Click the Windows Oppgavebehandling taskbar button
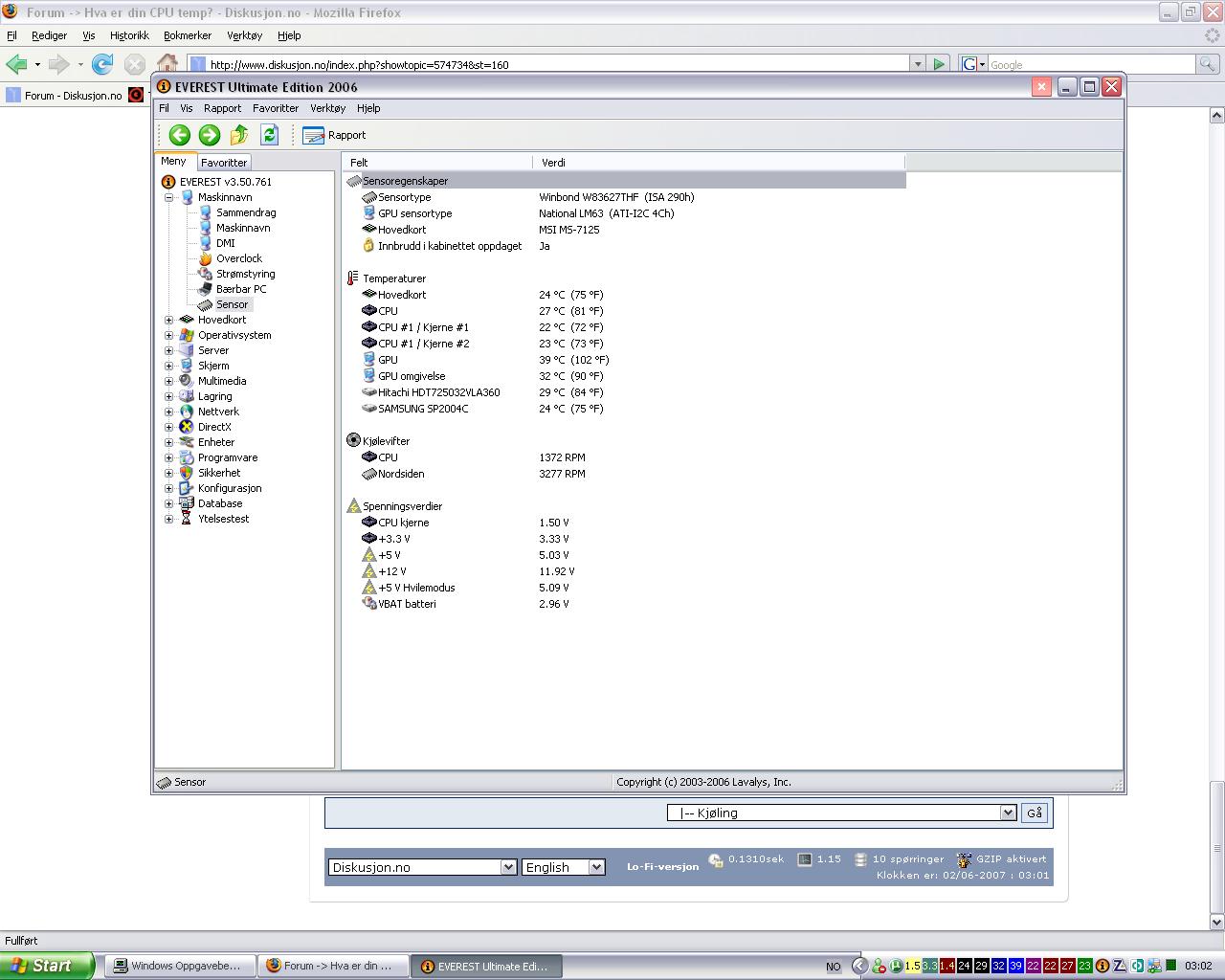Viewport: 1225px width, 980px height. (x=179, y=966)
